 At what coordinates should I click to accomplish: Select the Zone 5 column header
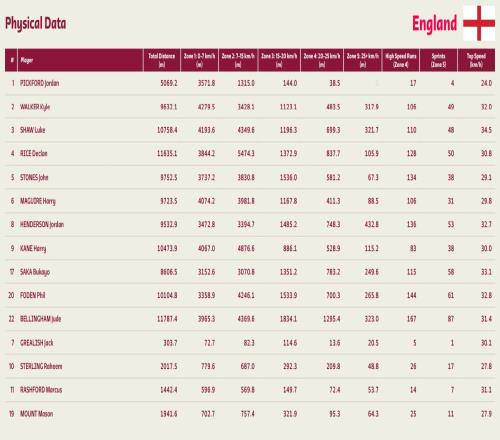363,60
